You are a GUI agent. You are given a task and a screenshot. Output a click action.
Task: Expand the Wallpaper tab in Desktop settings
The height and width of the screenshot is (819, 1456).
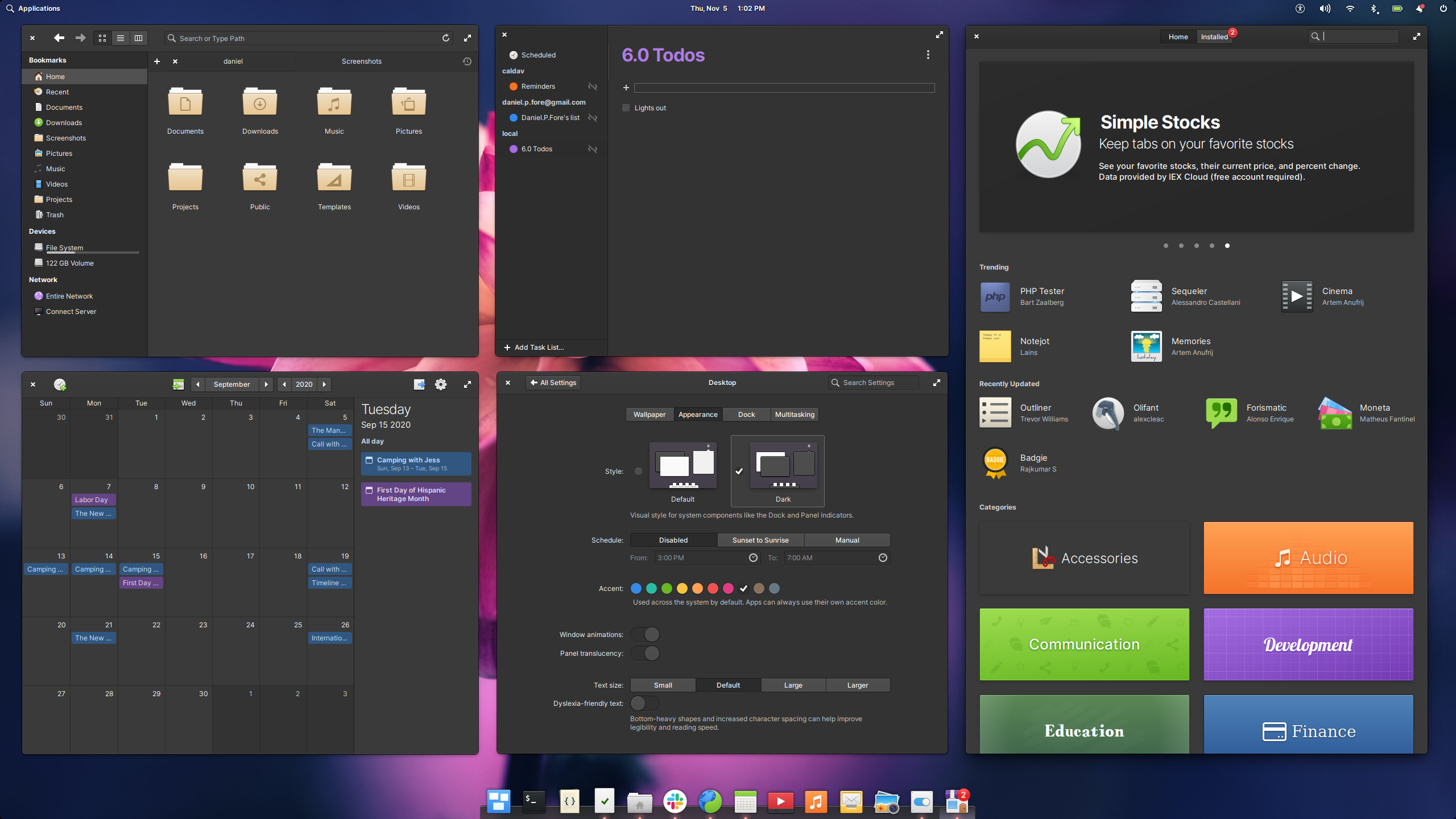(x=648, y=414)
